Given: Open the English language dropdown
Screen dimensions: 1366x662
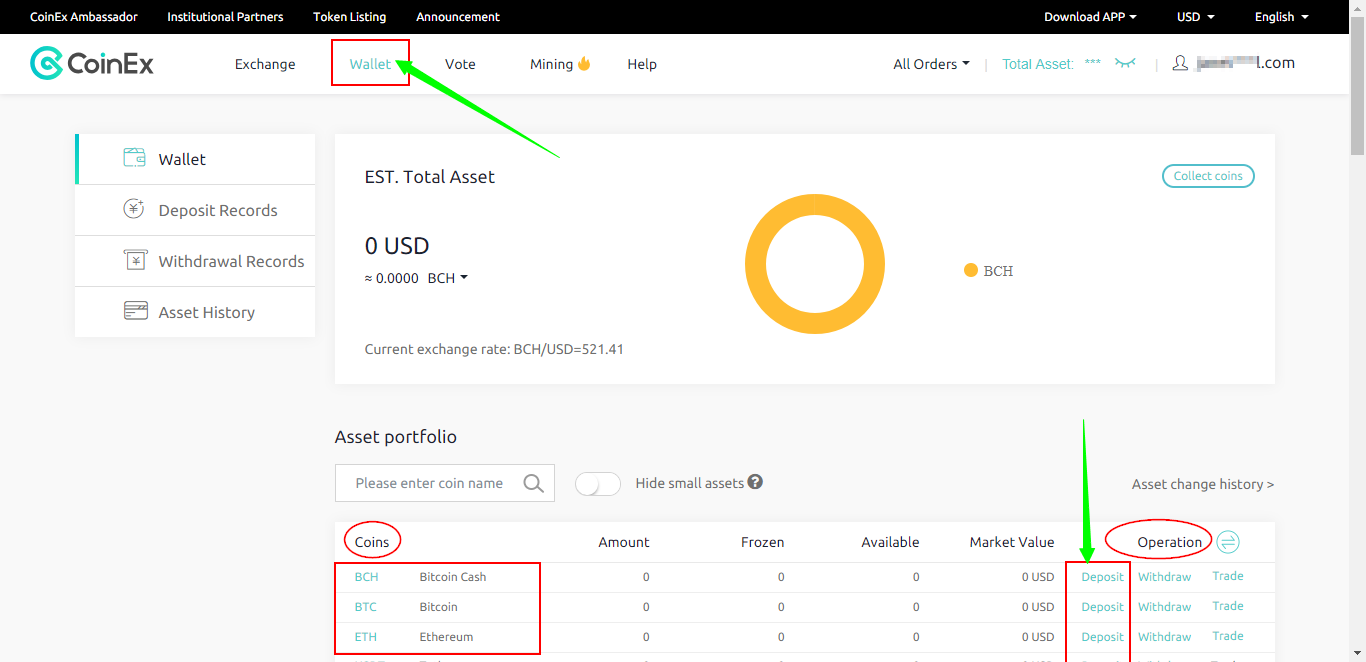Looking at the screenshot, I should [1281, 17].
